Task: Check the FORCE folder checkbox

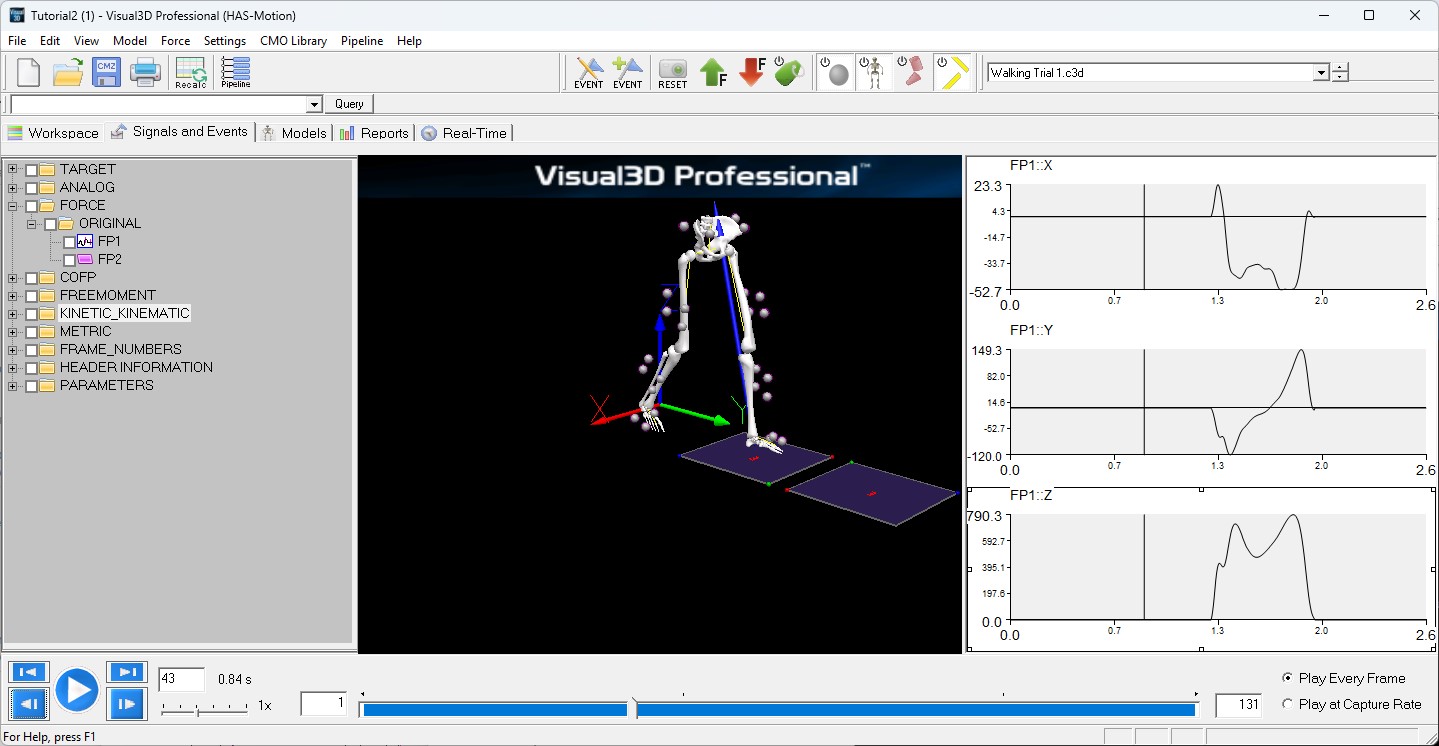Action: [31, 206]
